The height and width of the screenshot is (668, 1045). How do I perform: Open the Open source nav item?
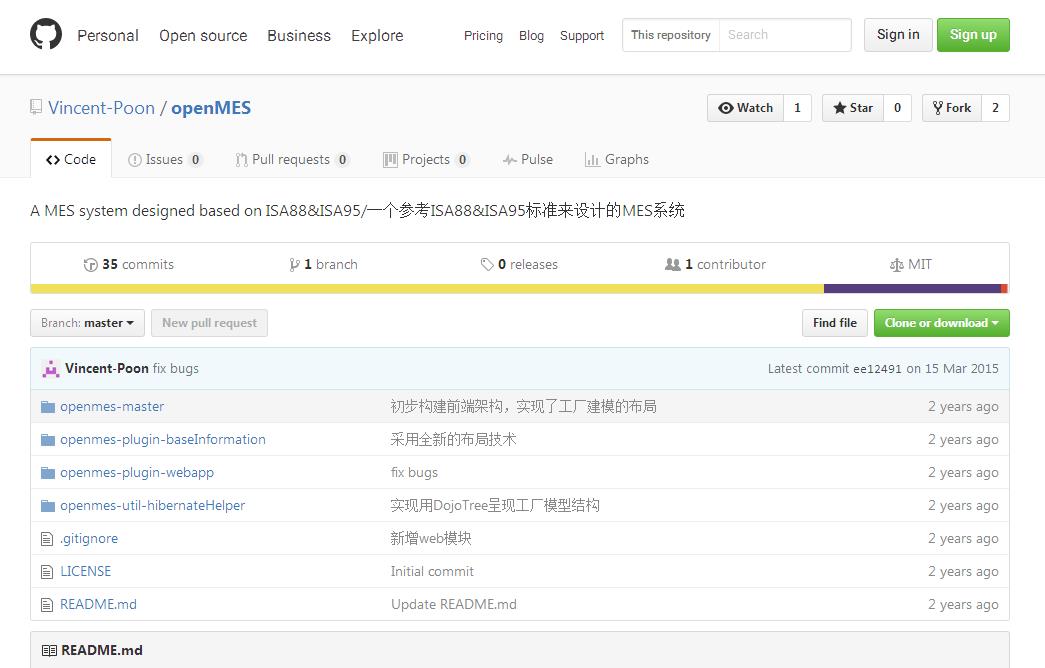point(203,35)
